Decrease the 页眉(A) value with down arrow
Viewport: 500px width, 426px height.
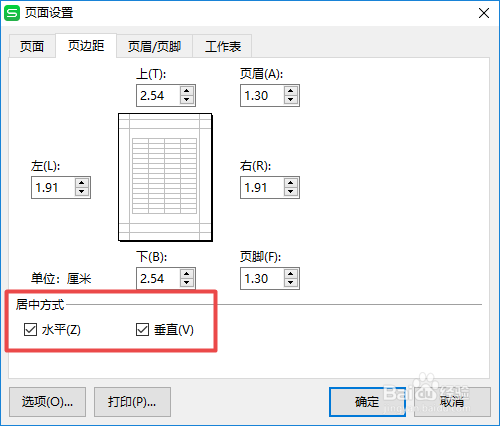coord(291,100)
